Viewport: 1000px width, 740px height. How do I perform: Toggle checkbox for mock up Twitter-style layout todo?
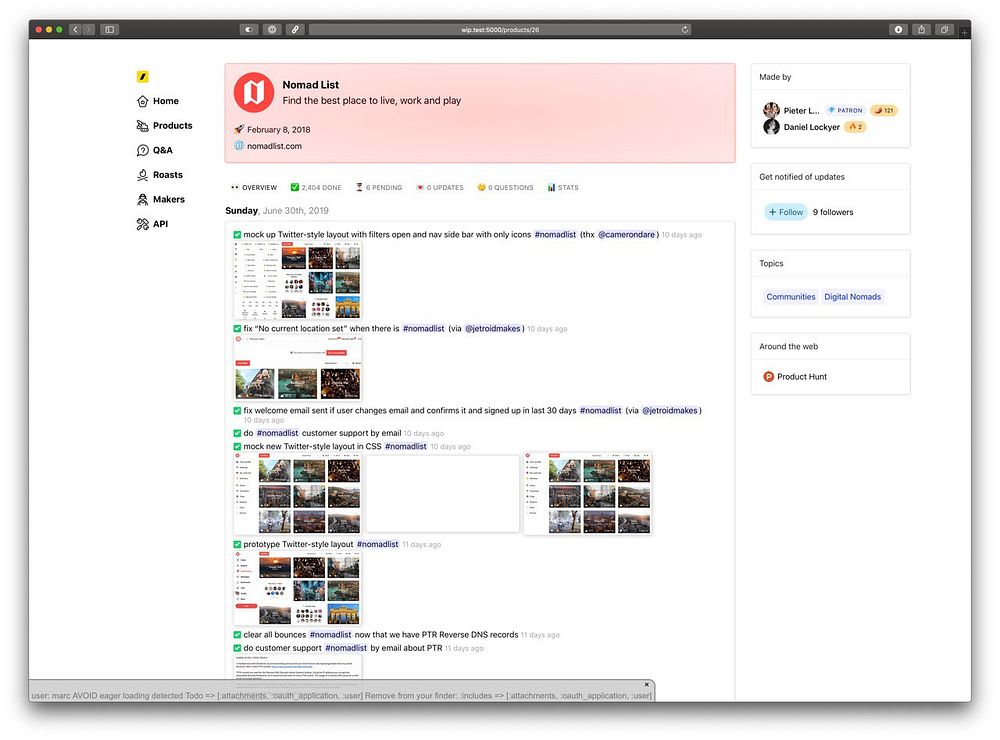(237, 235)
